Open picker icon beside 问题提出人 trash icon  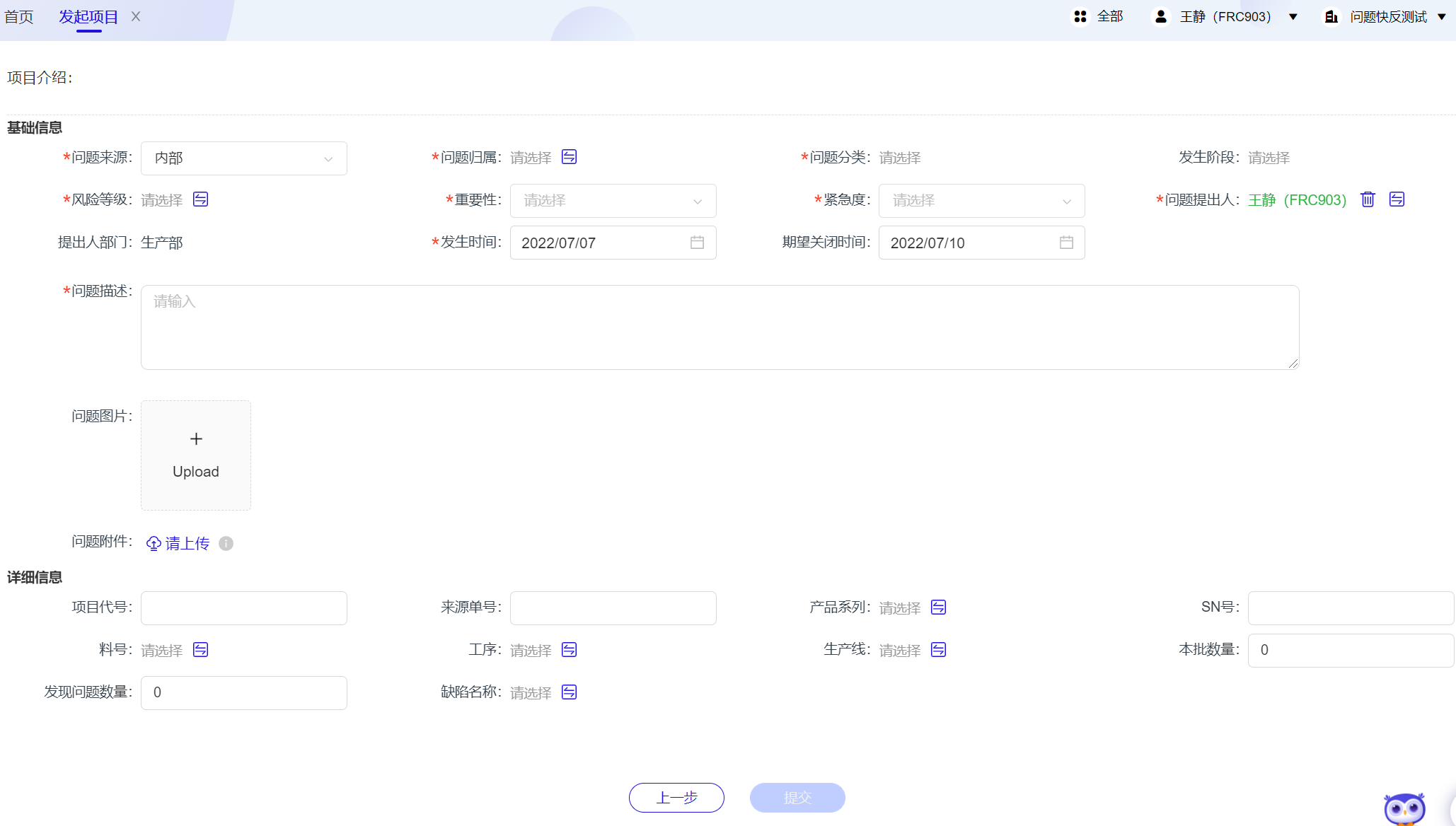click(x=1397, y=199)
